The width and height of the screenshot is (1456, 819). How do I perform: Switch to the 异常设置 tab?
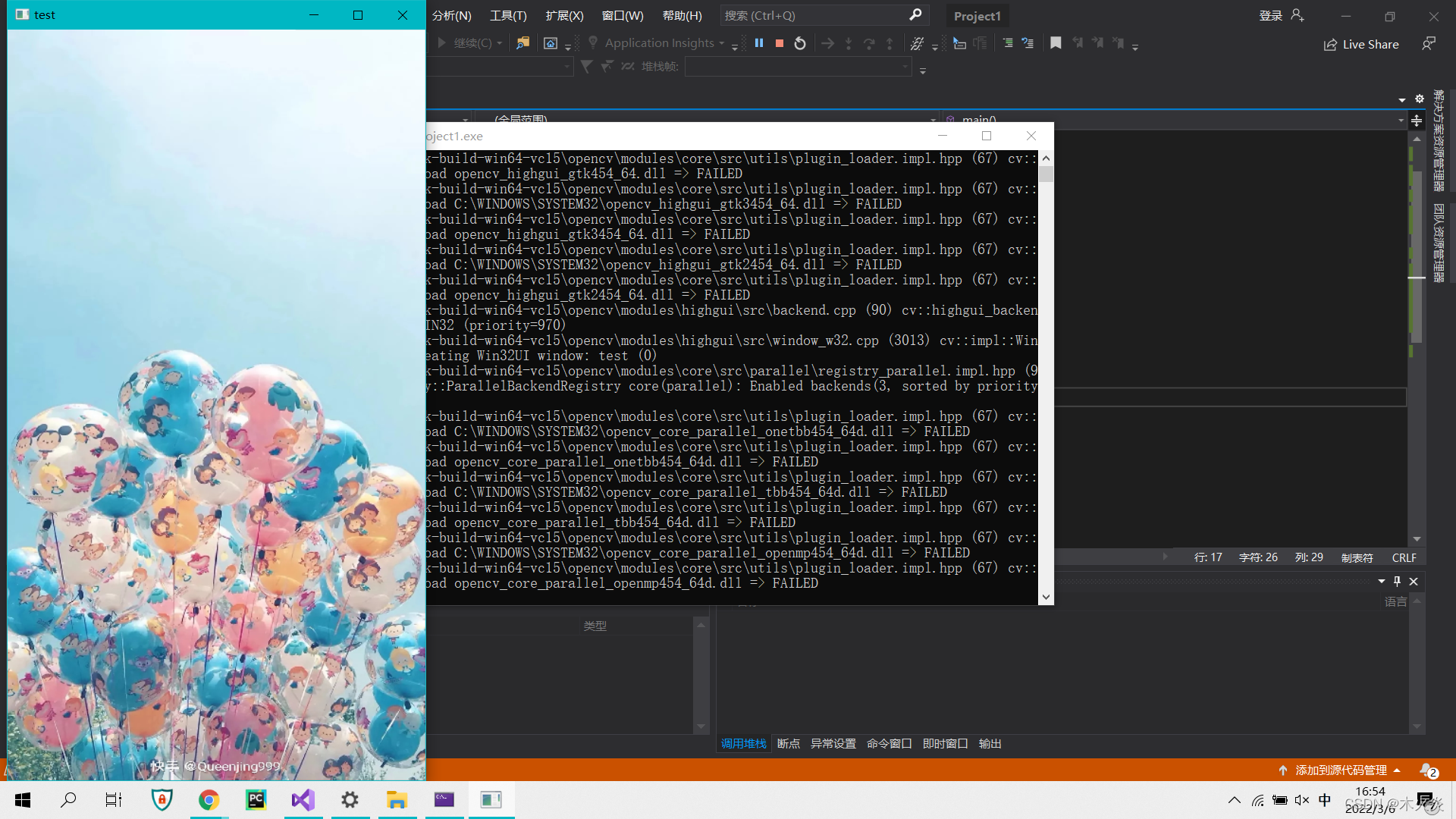tap(833, 743)
